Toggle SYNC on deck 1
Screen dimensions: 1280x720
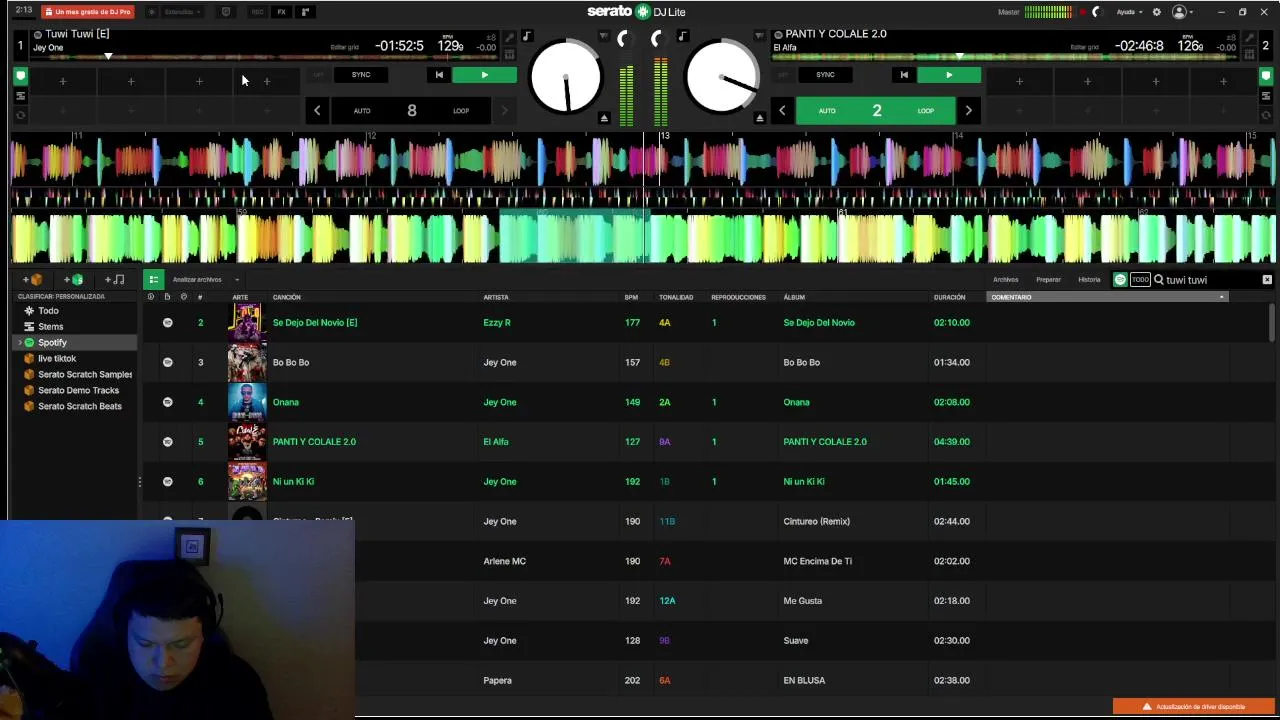point(361,75)
